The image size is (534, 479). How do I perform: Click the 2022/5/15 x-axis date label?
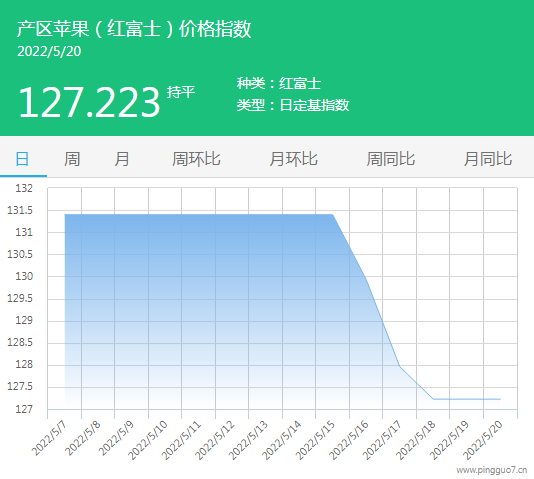(315, 440)
